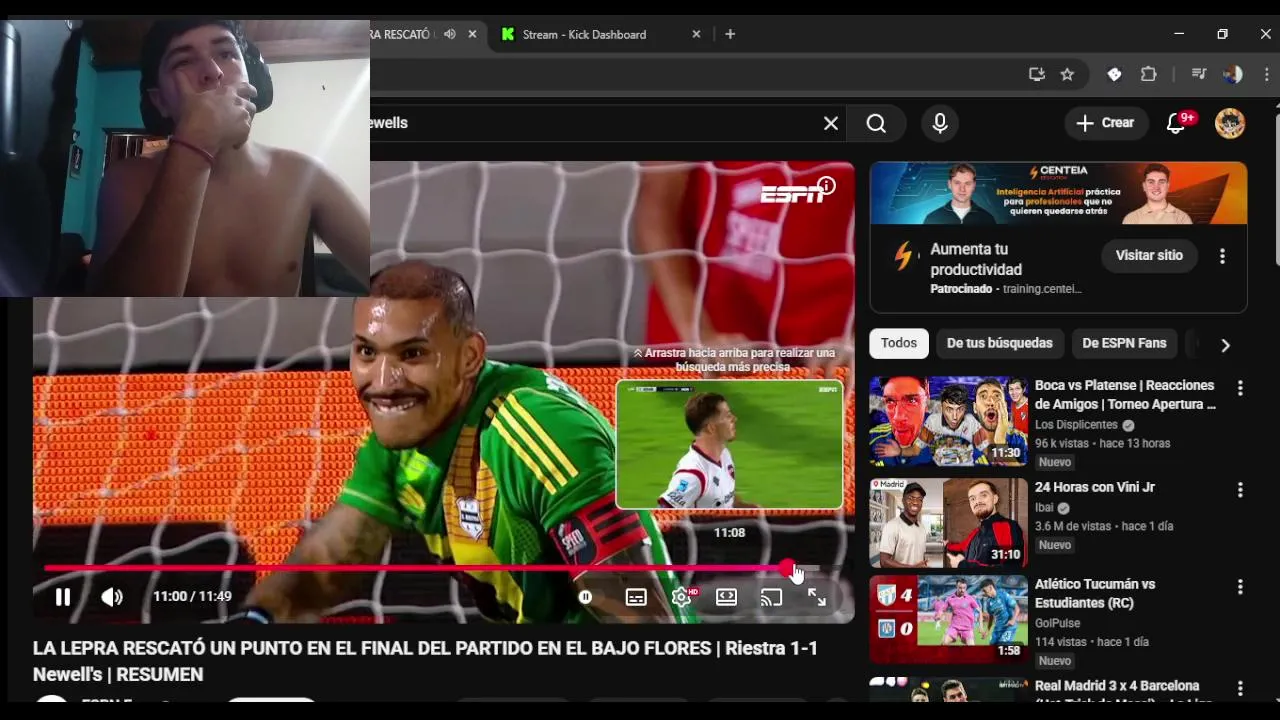The height and width of the screenshot is (720, 1280).
Task: Click the Centeia ad banner image
Action: point(1058,193)
